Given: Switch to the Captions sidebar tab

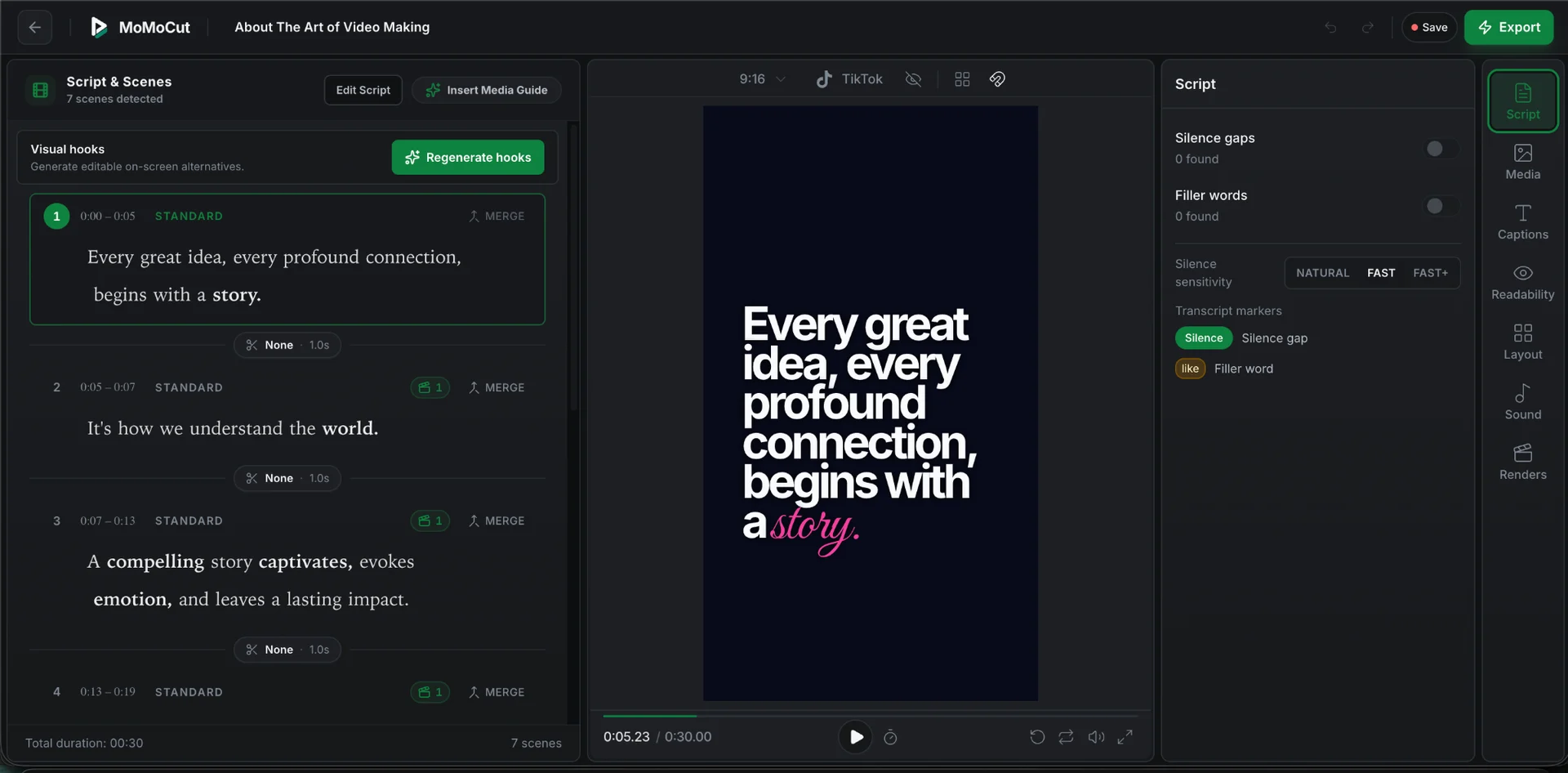Looking at the screenshot, I should [1522, 222].
